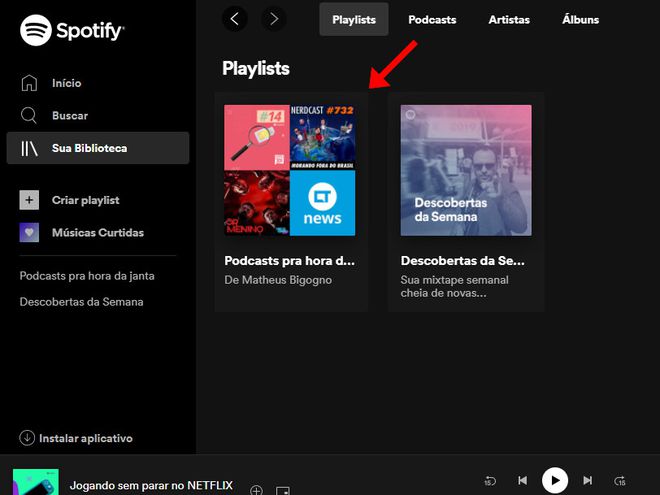The height and width of the screenshot is (495, 660).
Task: Select Sua Biblioteca in sidebar
Action: point(98,148)
